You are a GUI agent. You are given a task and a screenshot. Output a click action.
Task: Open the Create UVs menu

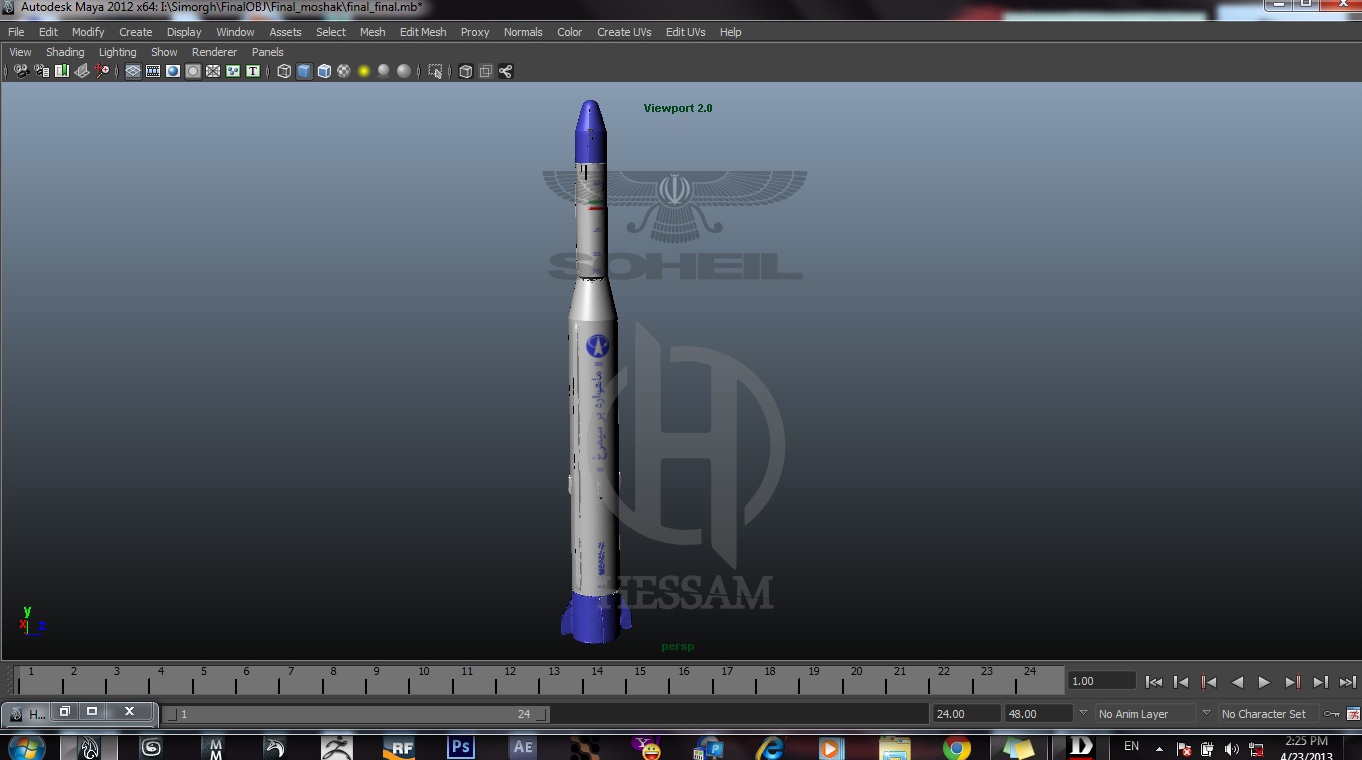[624, 32]
